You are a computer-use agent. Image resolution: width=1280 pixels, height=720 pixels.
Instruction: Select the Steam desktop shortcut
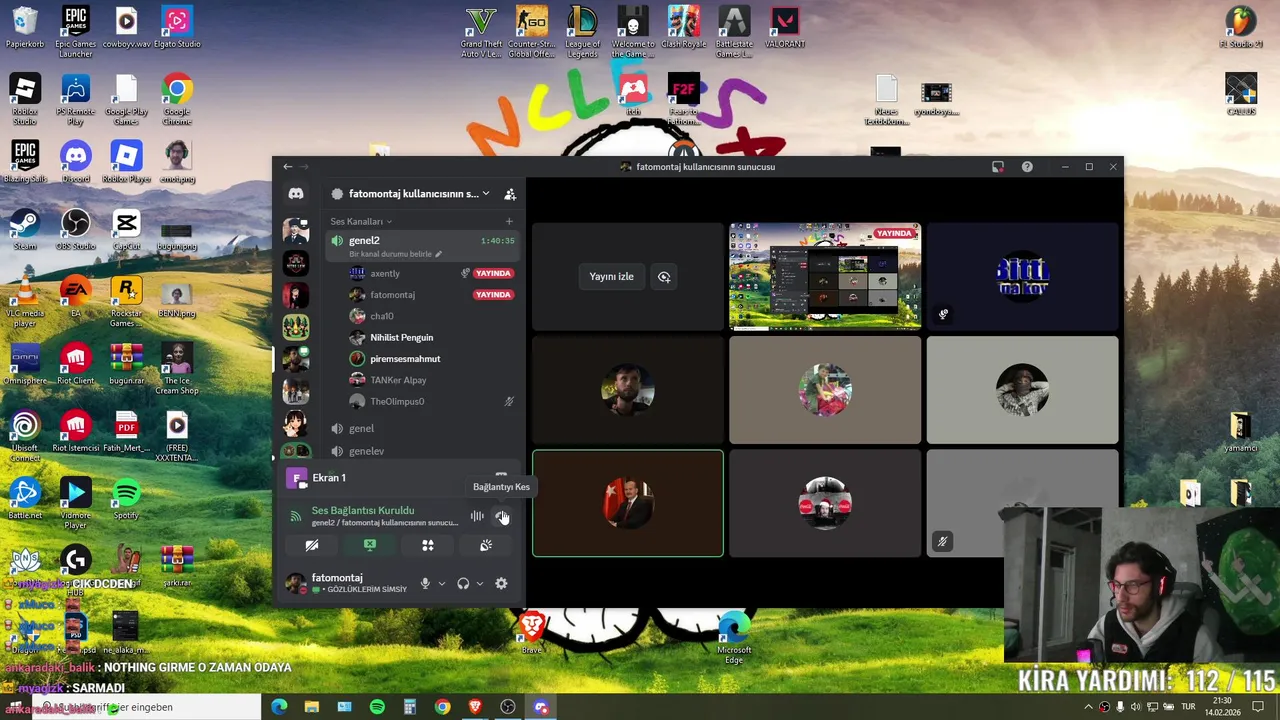coord(25,228)
